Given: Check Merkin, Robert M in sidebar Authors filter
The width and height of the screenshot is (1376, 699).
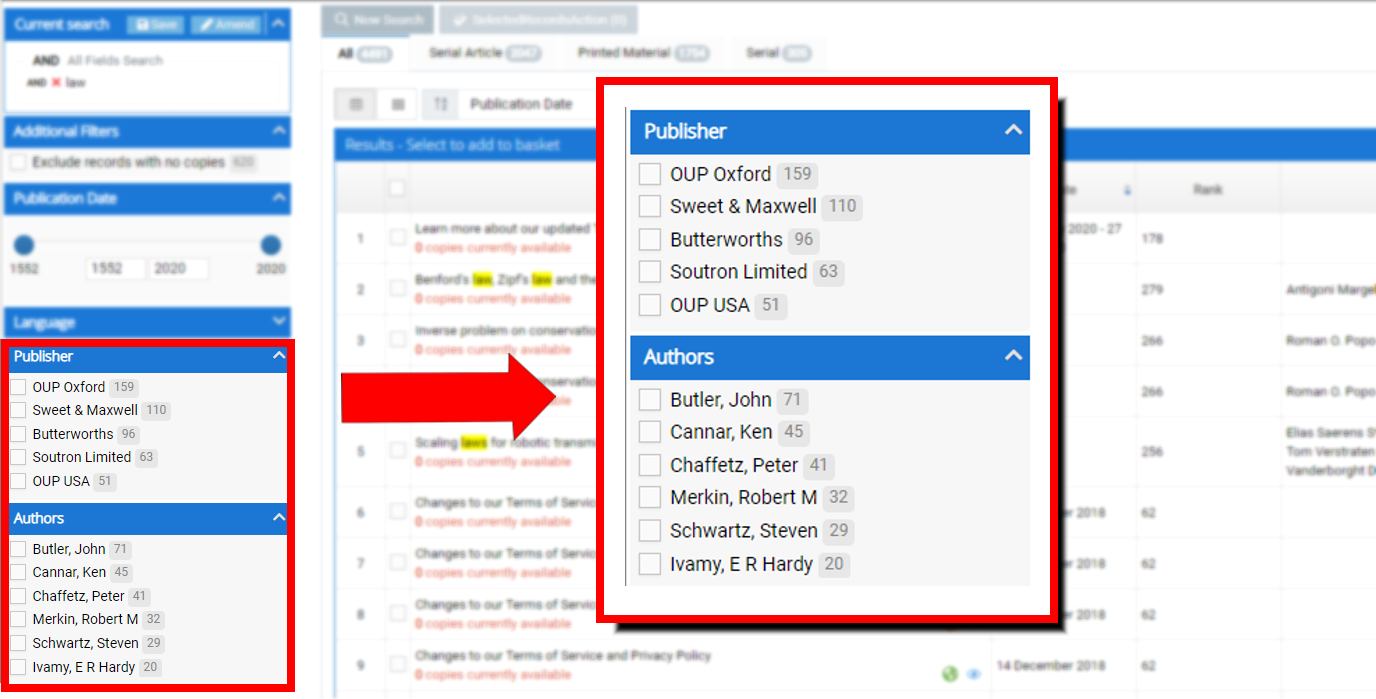Looking at the screenshot, I should coord(19,619).
